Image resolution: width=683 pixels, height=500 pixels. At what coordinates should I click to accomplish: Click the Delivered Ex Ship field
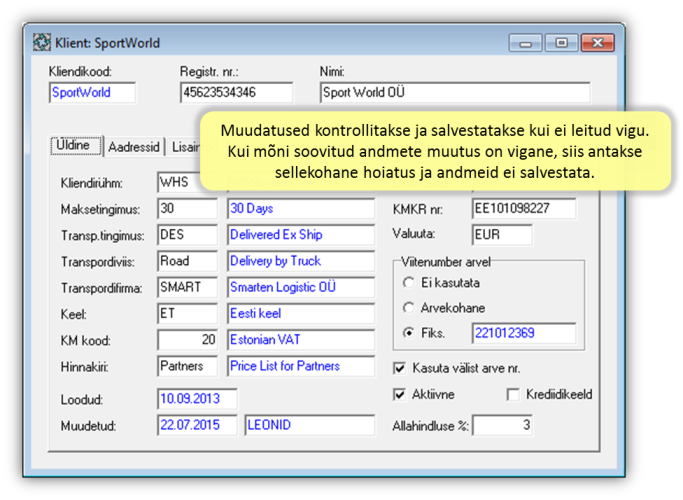point(301,235)
